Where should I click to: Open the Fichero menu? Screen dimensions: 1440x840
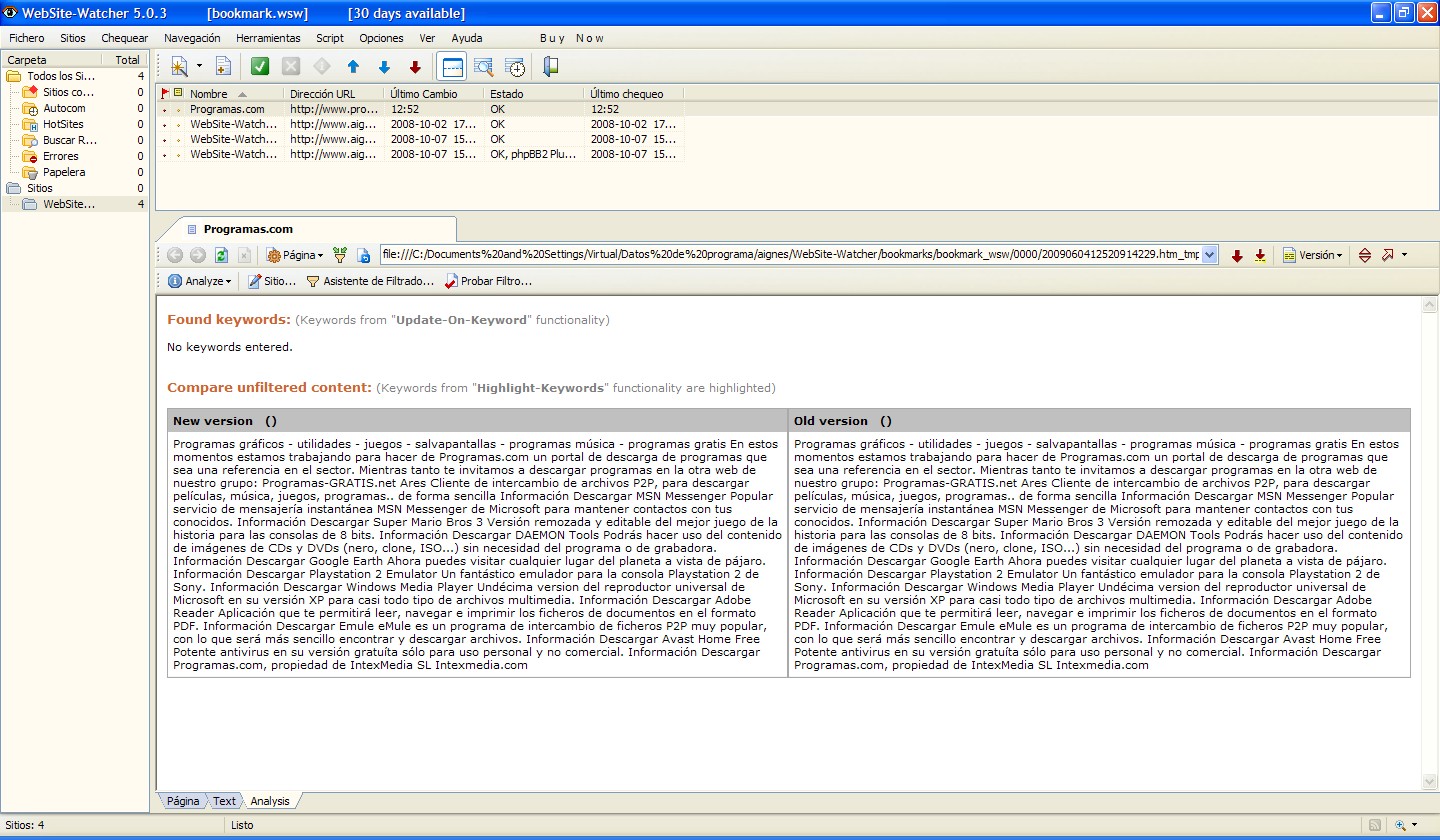pos(27,38)
